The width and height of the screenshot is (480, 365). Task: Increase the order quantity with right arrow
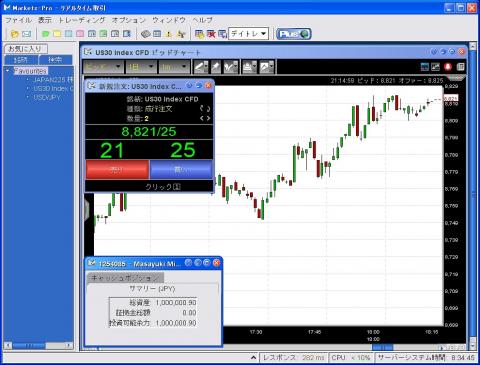coord(208,118)
